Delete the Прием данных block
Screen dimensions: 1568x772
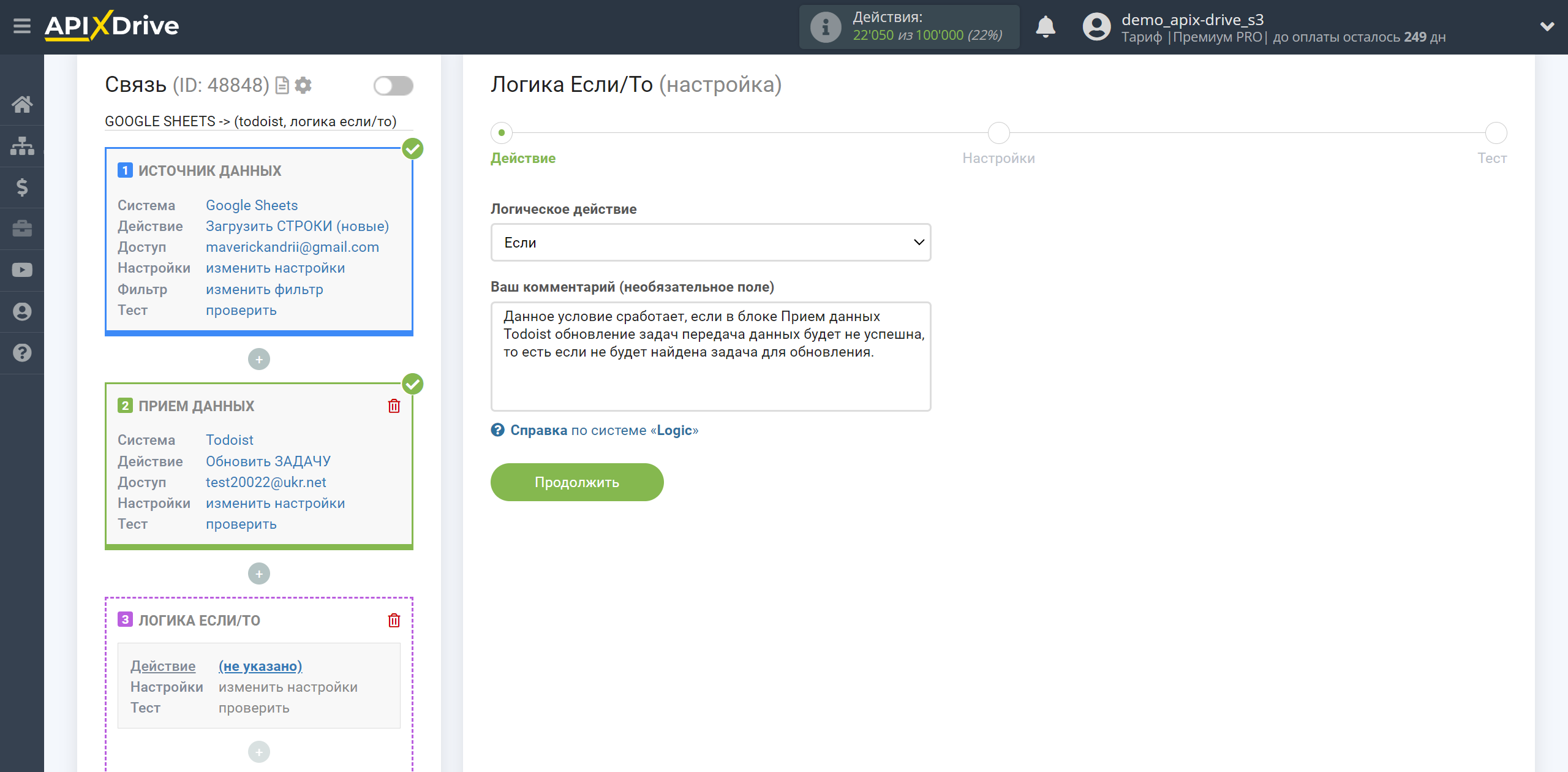[x=394, y=406]
